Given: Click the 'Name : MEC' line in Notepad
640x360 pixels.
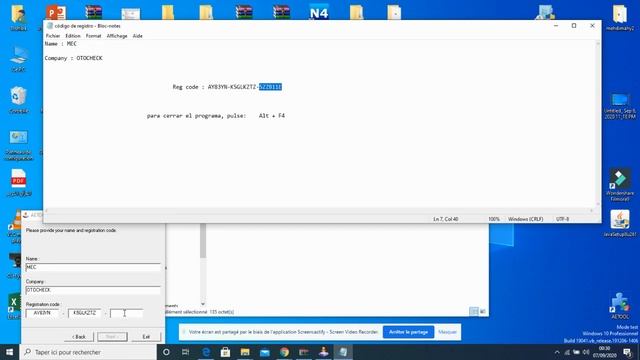Looking at the screenshot, I should click(60, 44).
